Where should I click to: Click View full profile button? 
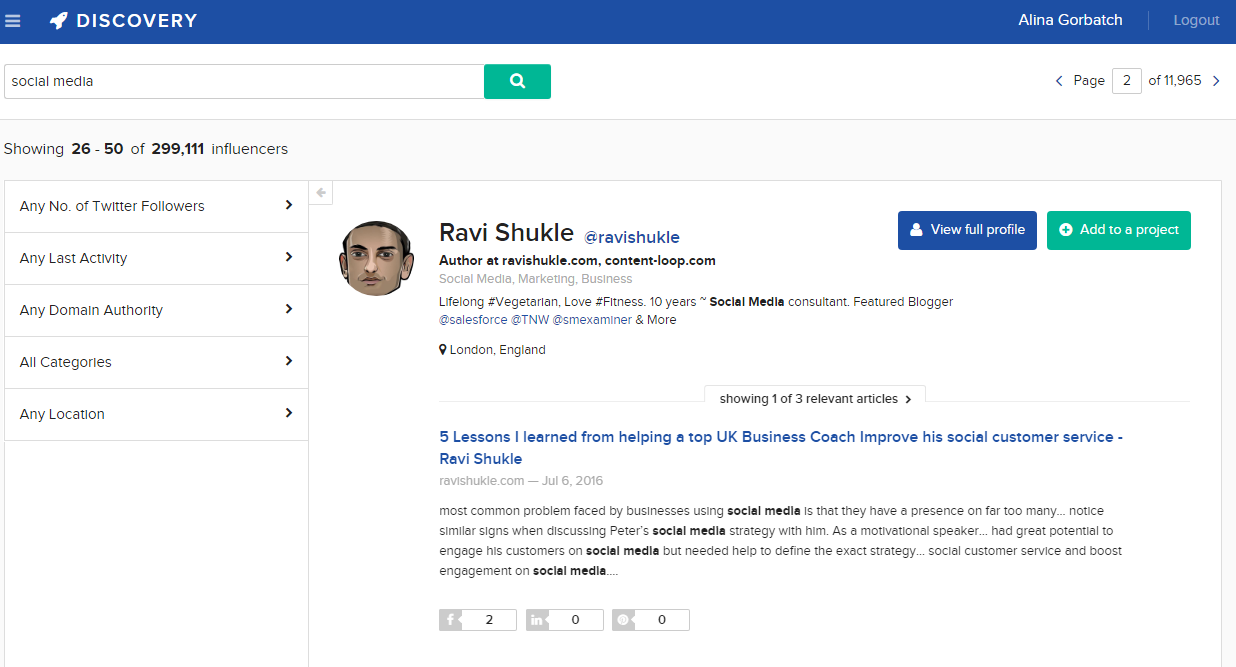[x=967, y=230]
